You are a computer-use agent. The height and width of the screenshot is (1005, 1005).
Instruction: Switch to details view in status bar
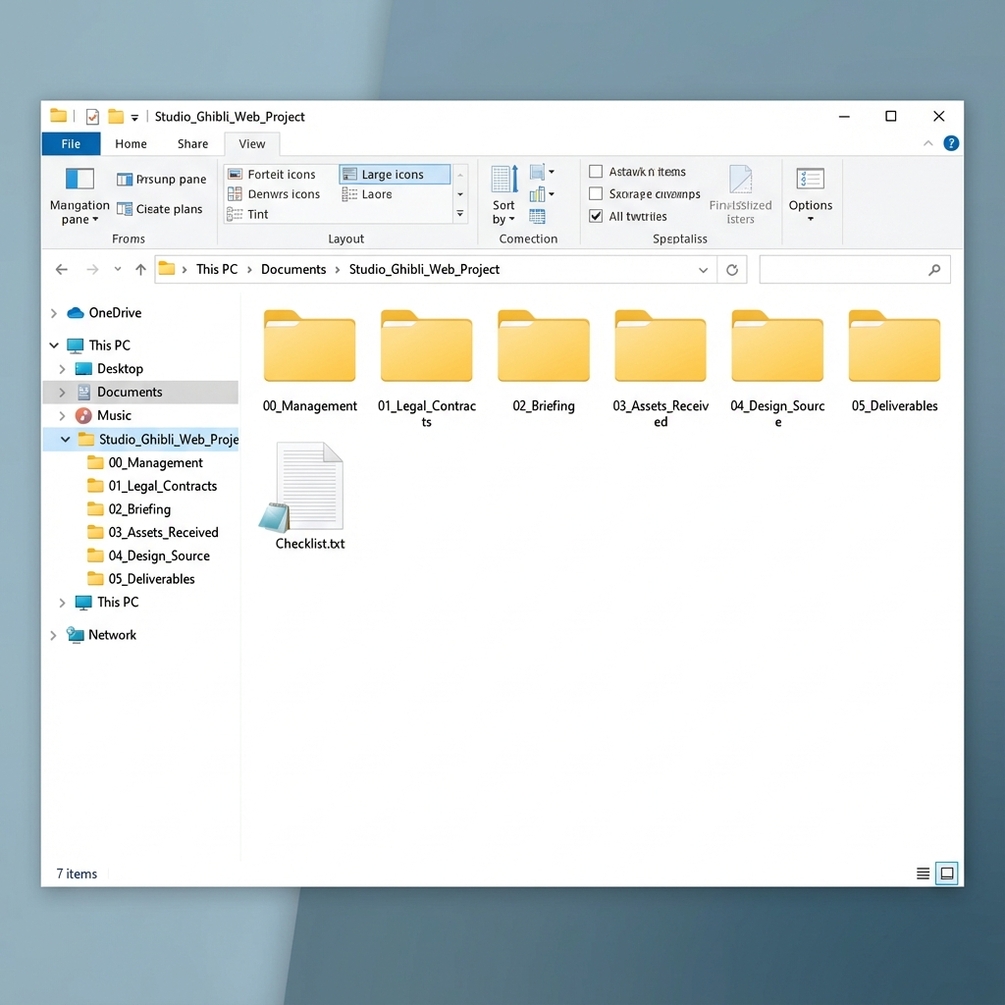[923, 874]
